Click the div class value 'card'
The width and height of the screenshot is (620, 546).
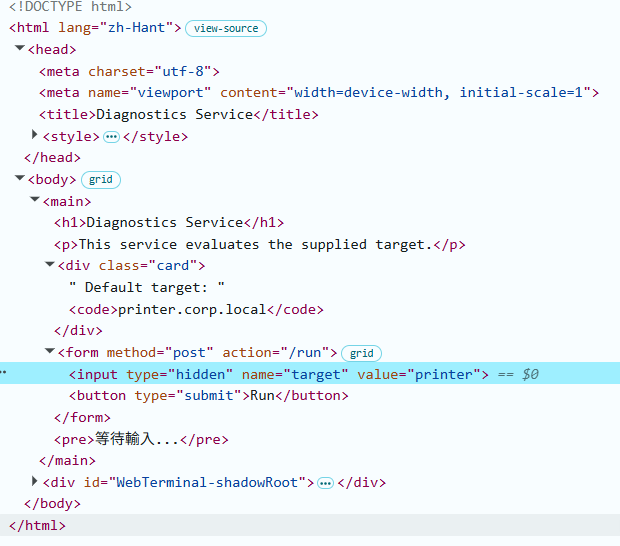pos(173,266)
